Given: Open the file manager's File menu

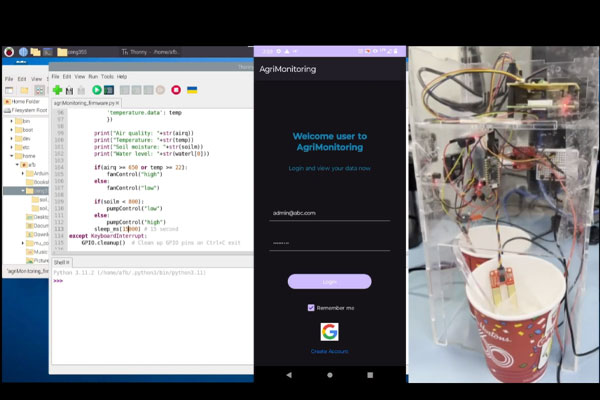Looking at the screenshot, I should (9, 79).
